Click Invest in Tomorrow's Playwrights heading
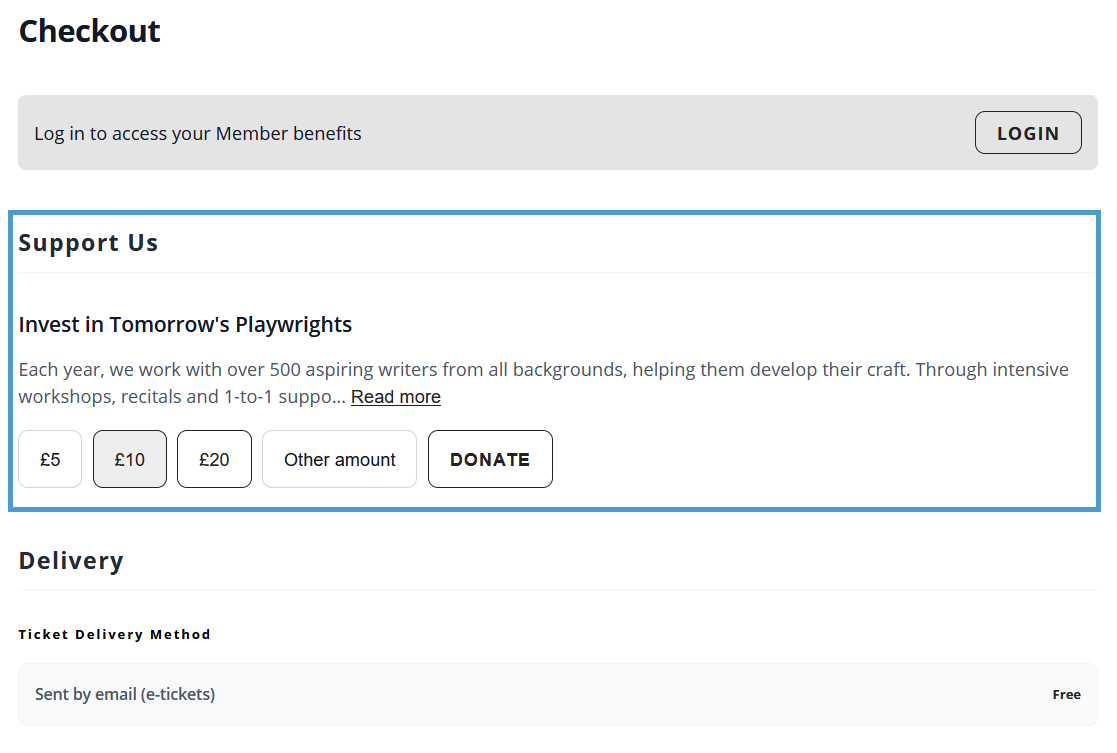The width and height of the screenshot is (1117, 753). point(185,325)
